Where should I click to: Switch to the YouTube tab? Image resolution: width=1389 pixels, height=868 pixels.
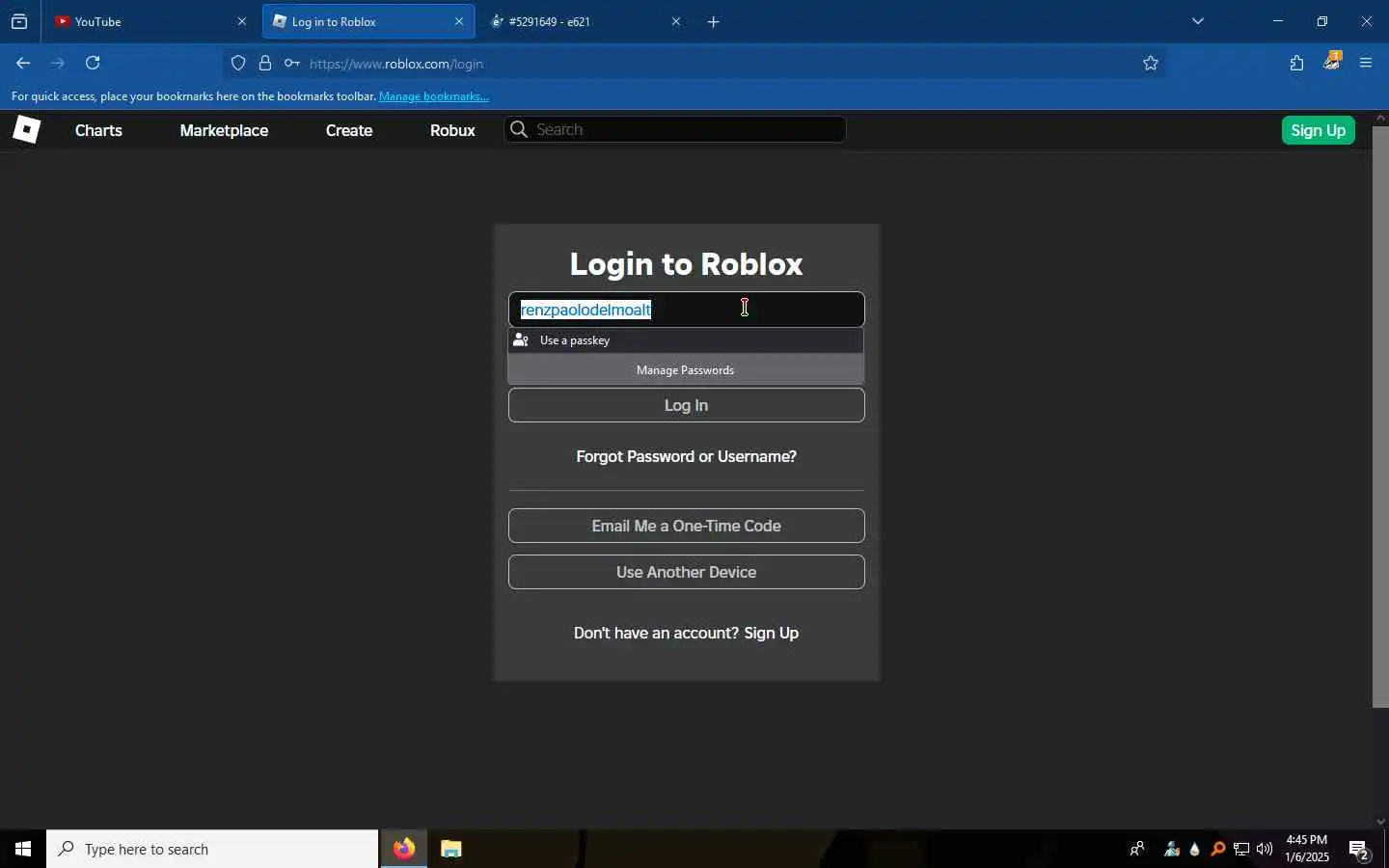coord(150,21)
